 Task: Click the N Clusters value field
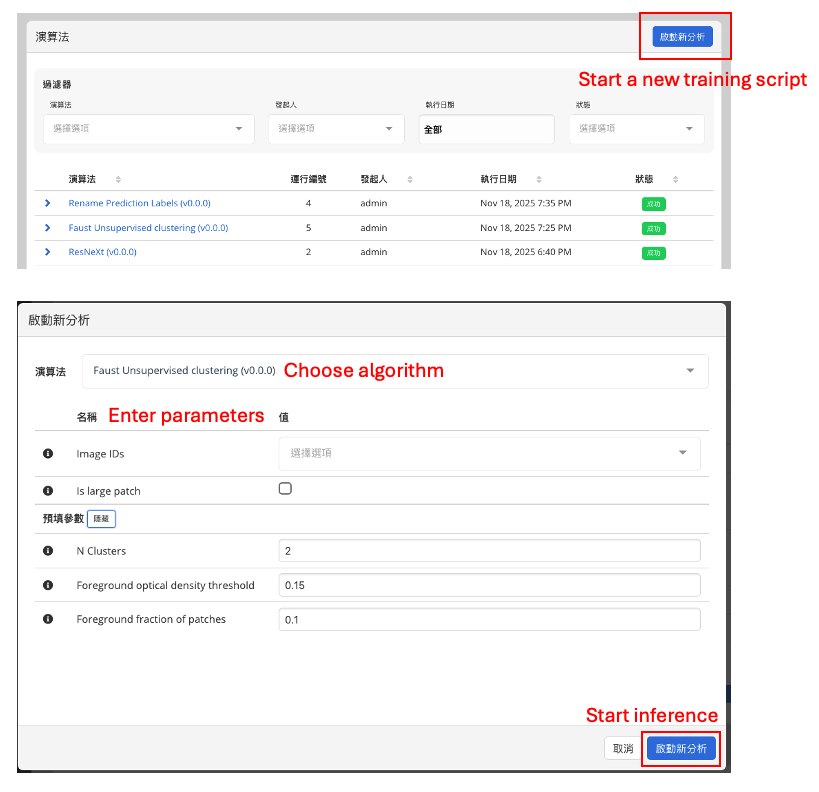[488, 551]
